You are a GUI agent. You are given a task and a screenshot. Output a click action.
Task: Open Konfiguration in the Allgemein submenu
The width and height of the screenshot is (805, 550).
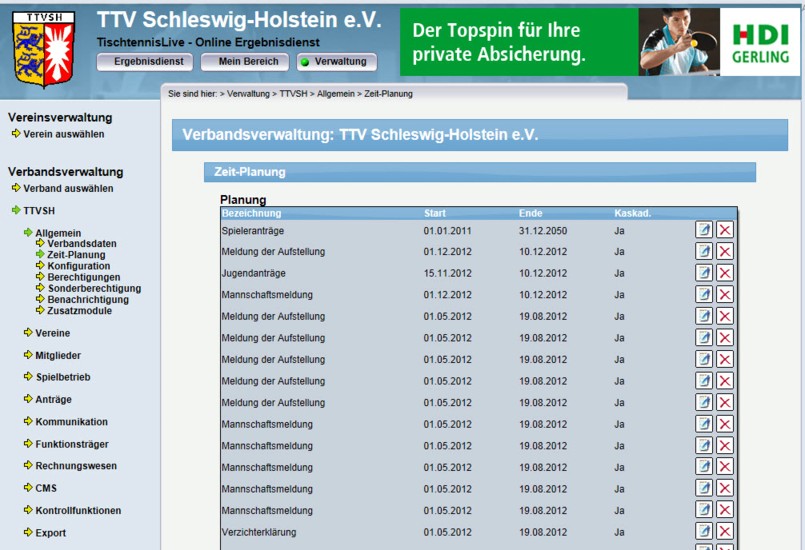(79, 266)
